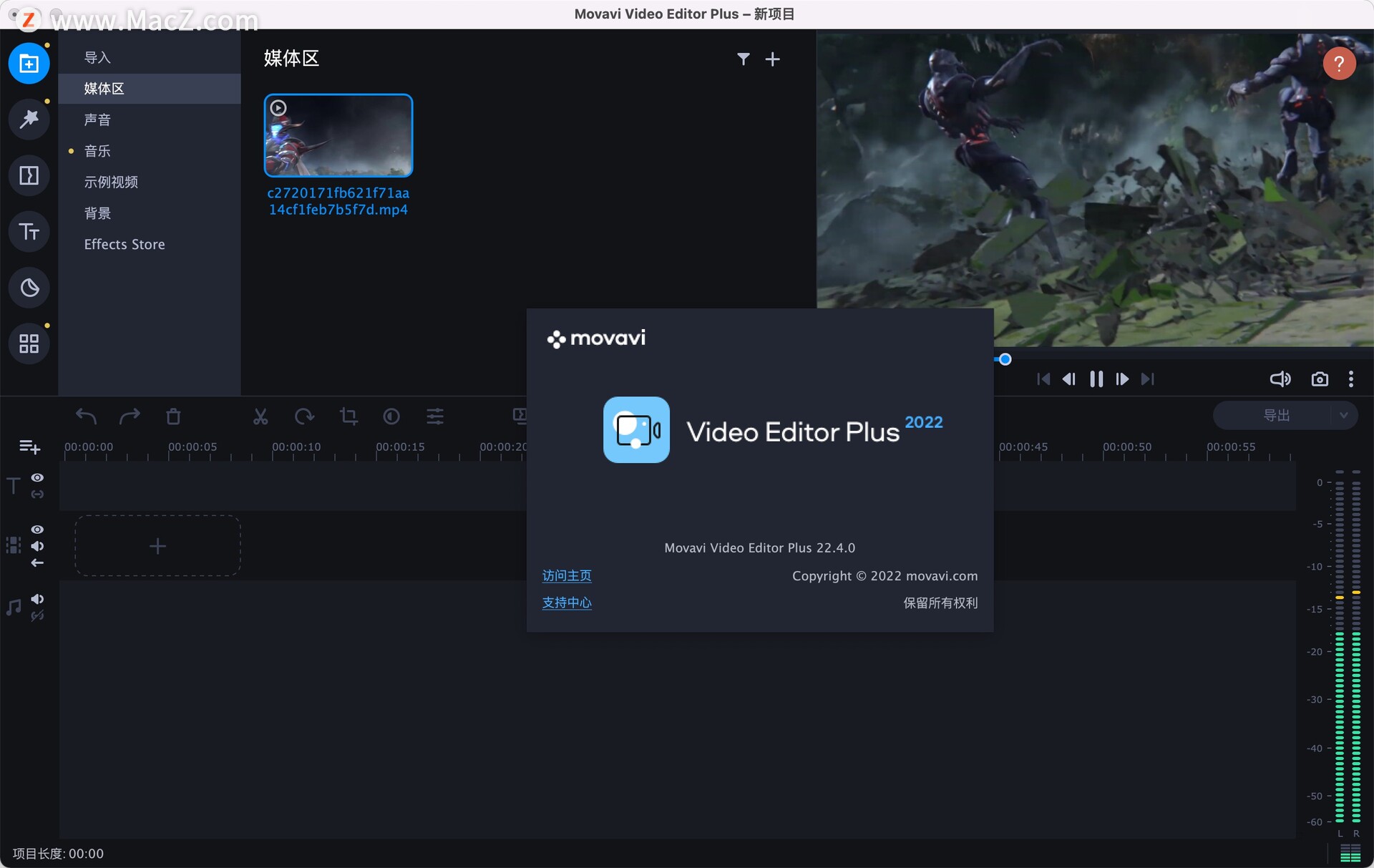Select the scissors cut tool
This screenshot has width=1374, height=868.
(x=260, y=416)
